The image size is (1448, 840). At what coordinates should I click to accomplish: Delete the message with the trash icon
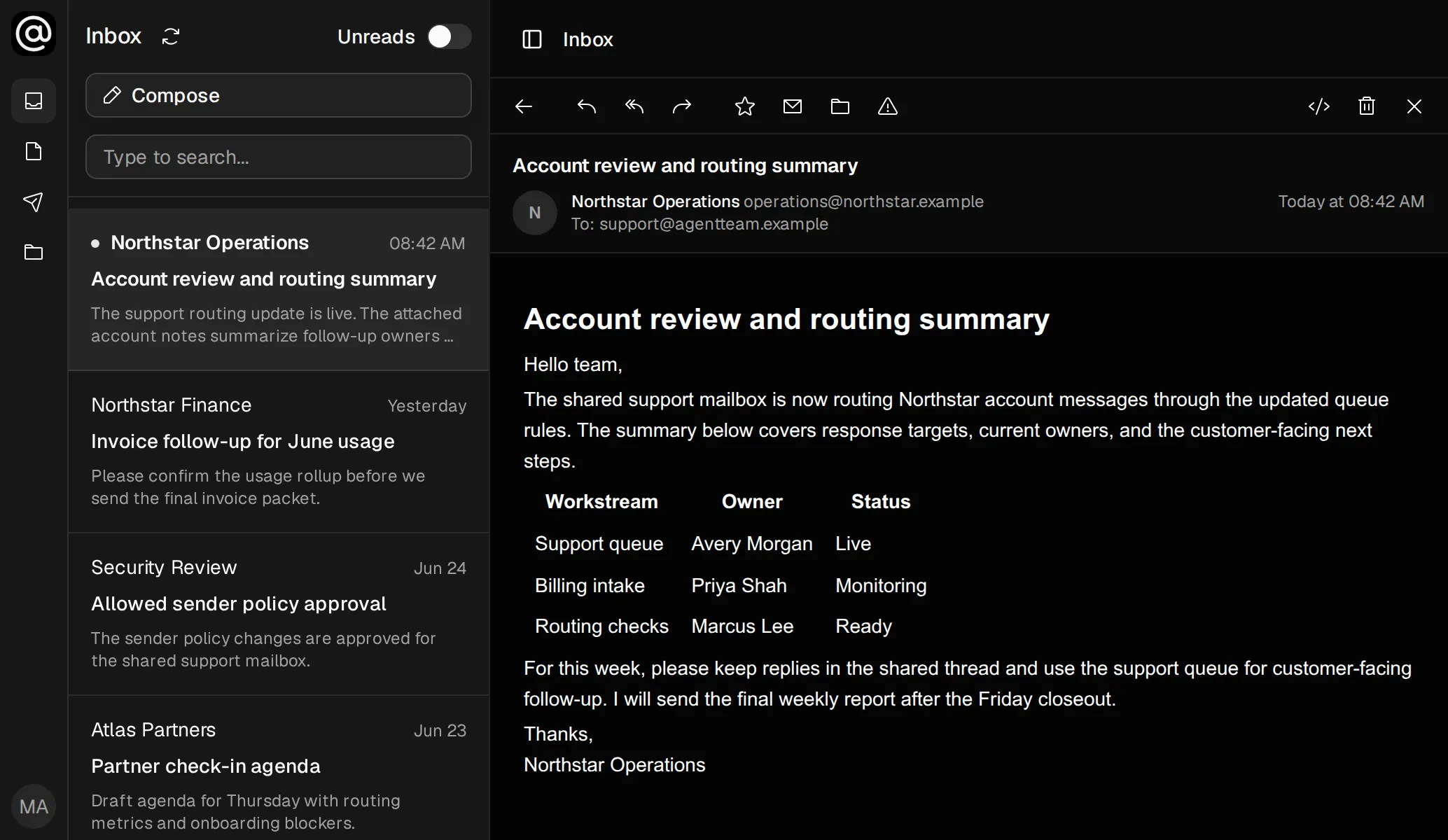pos(1367,106)
